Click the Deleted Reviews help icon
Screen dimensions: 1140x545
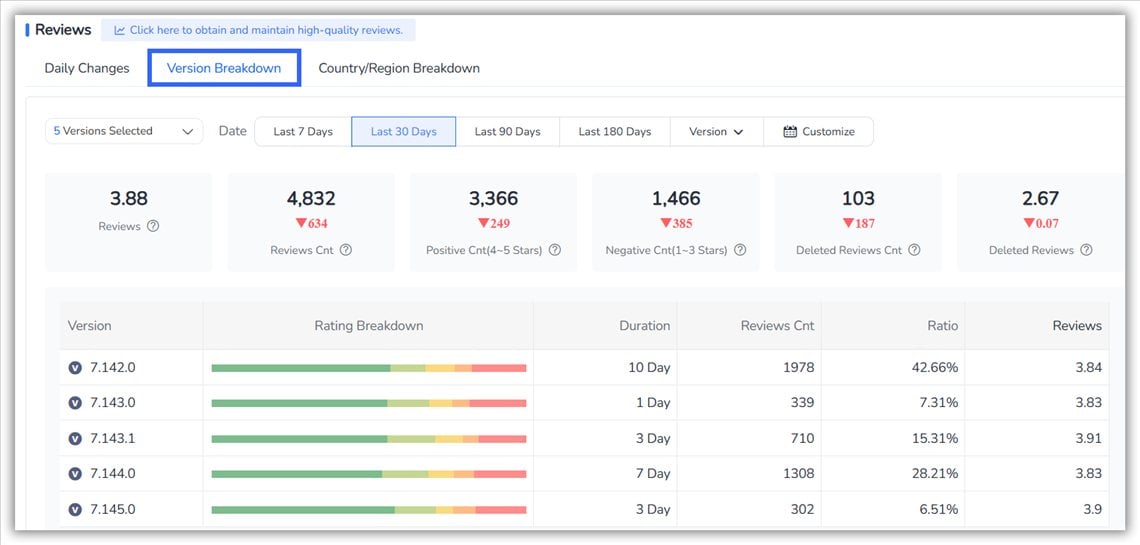pos(1086,250)
